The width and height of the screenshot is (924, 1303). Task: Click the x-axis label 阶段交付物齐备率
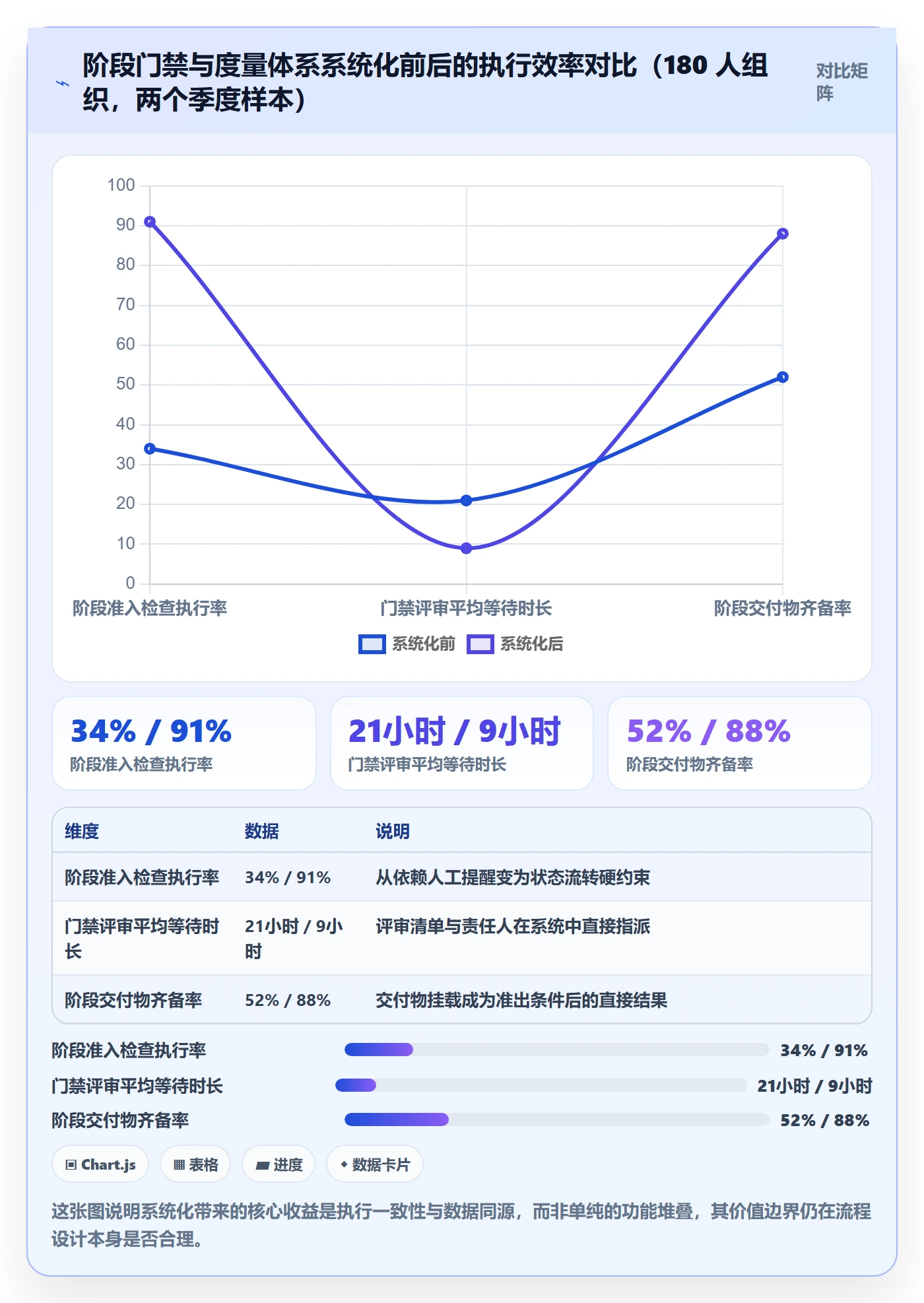(783, 608)
